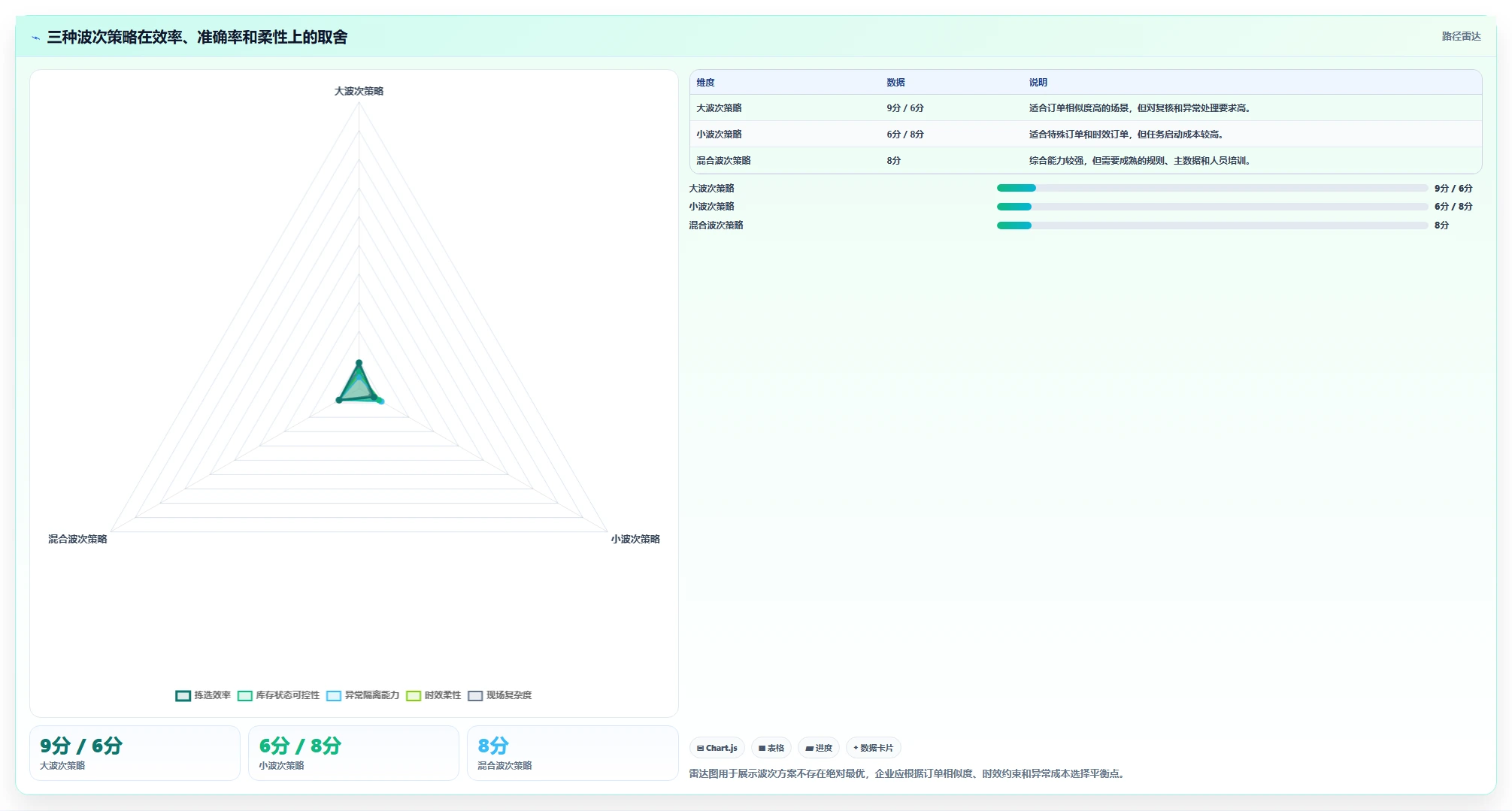1512x811 pixels.
Task: Click the page title 三种波次策略在效率、准确率和柔性上的取舍
Action: [x=197, y=37]
